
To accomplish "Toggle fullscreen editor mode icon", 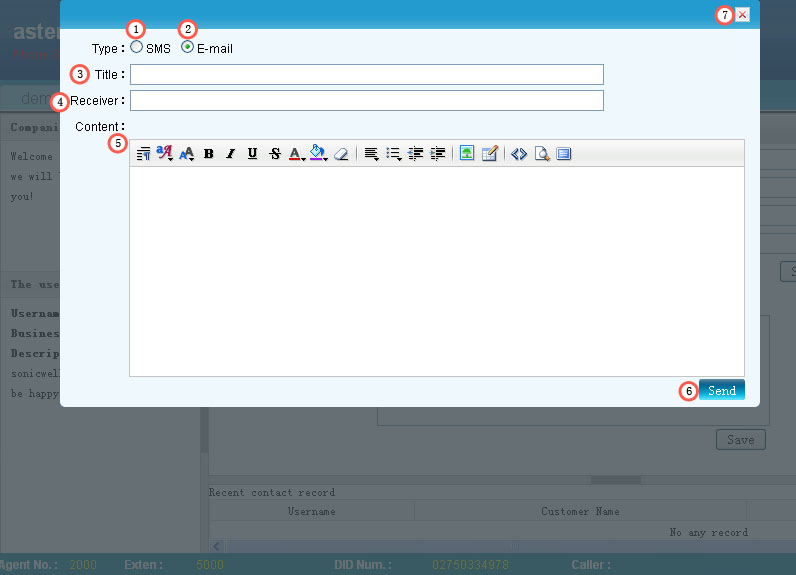I will coord(563,153).
